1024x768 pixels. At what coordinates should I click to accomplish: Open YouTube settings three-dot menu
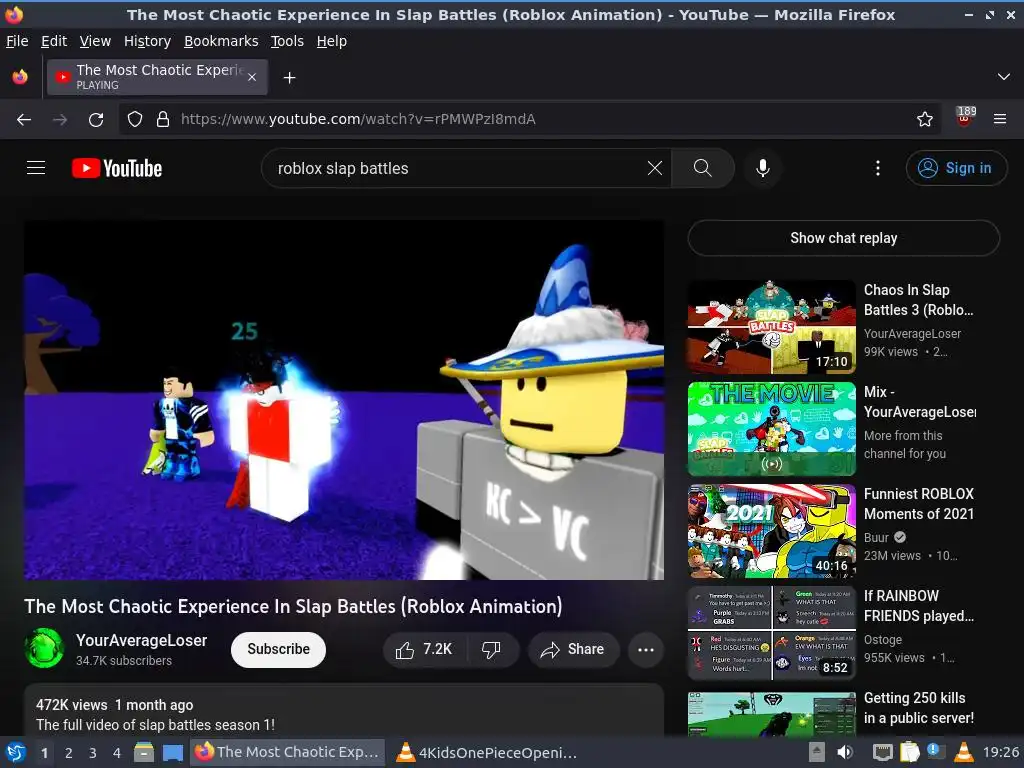click(x=878, y=168)
